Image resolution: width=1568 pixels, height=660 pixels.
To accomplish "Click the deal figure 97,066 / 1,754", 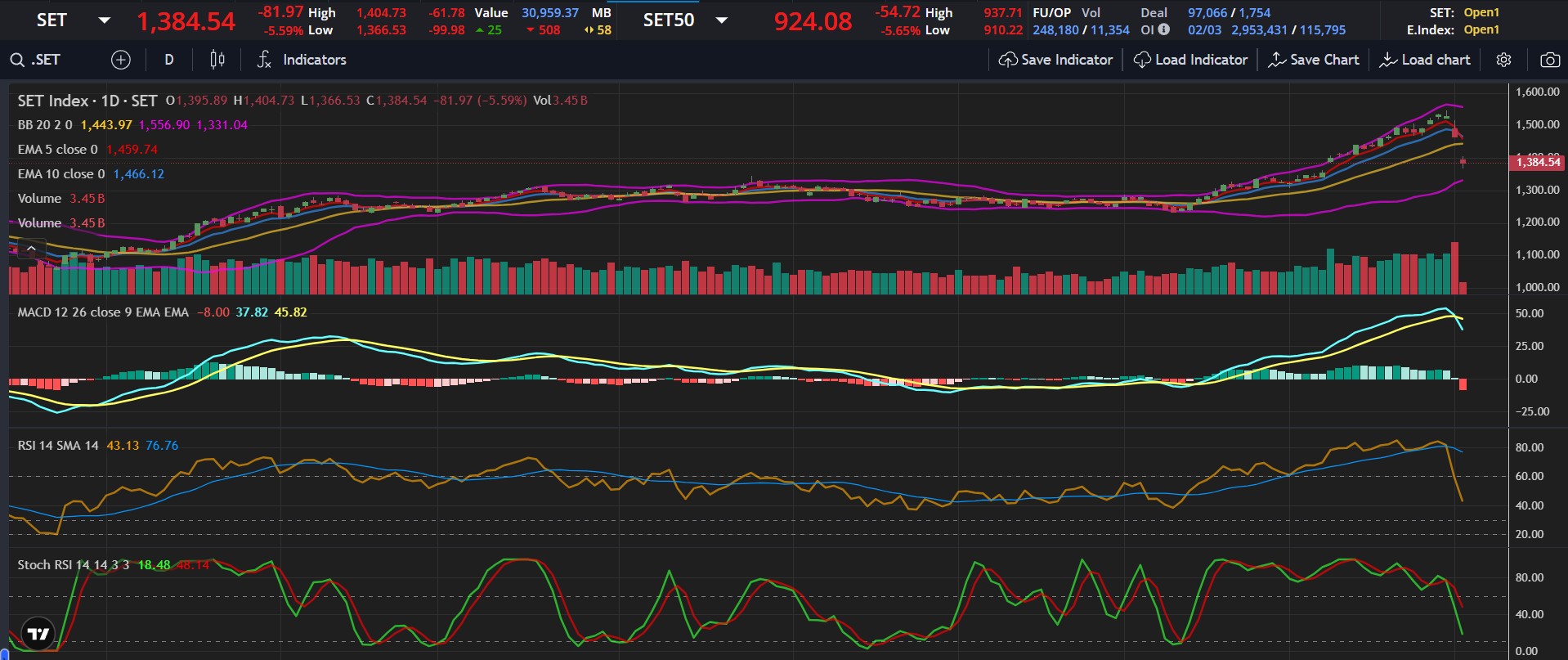I will pyautogui.click(x=1230, y=13).
